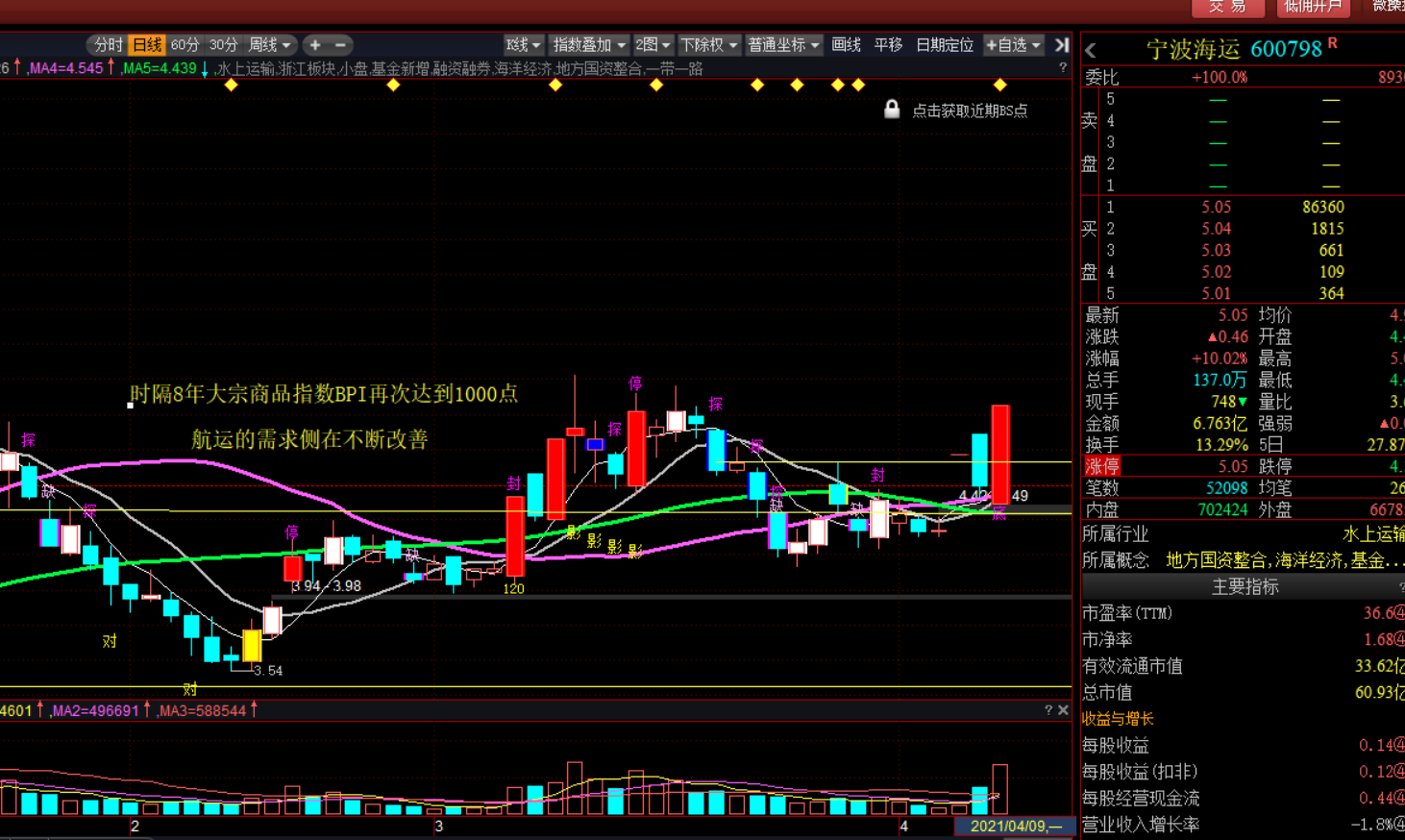Click the 换手 13.29% value
Screen dimensions: 1405x840
tap(1220, 445)
